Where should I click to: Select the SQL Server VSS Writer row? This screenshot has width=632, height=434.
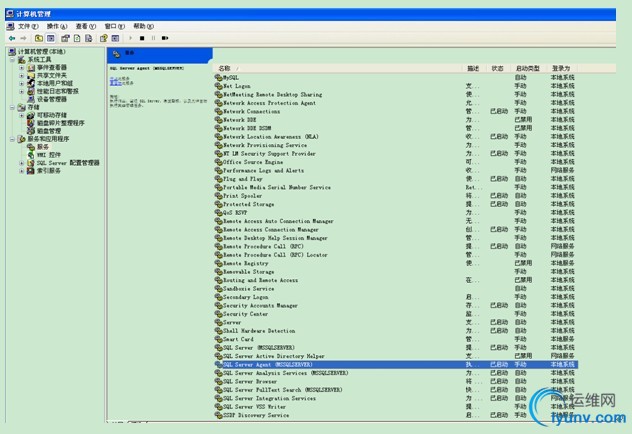[396, 407]
